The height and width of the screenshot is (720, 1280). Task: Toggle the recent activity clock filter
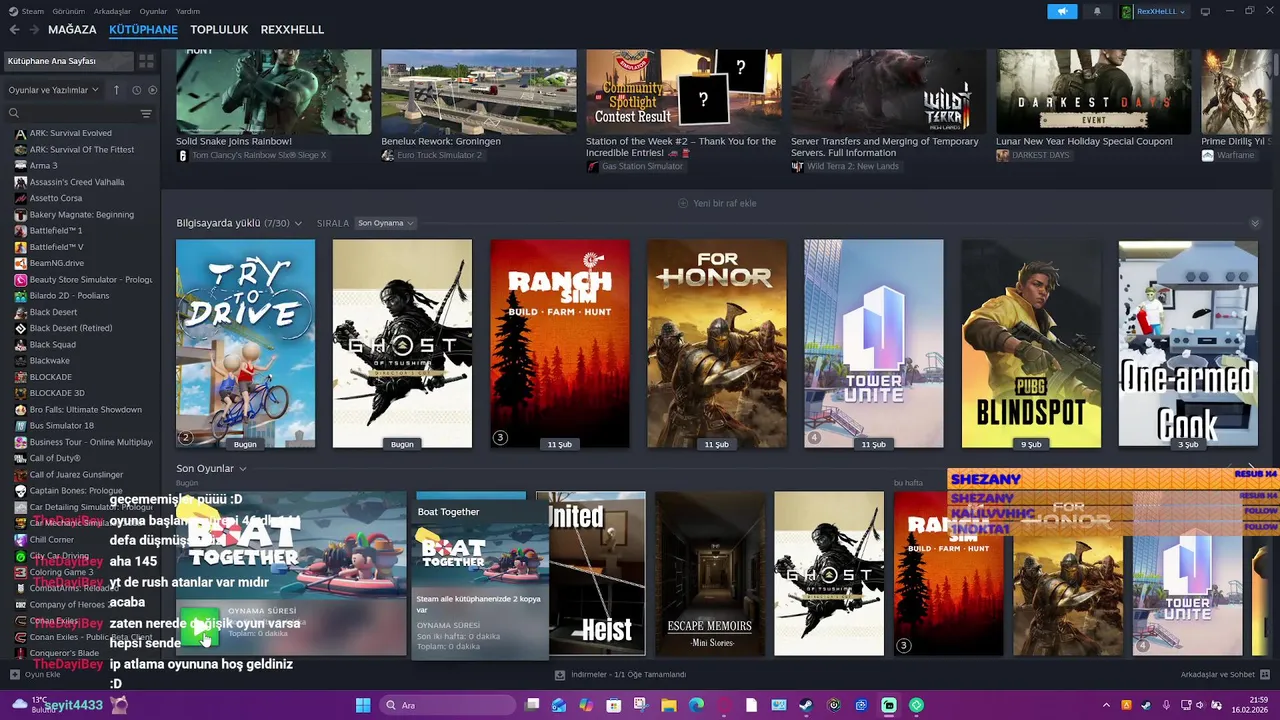point(137,90)
